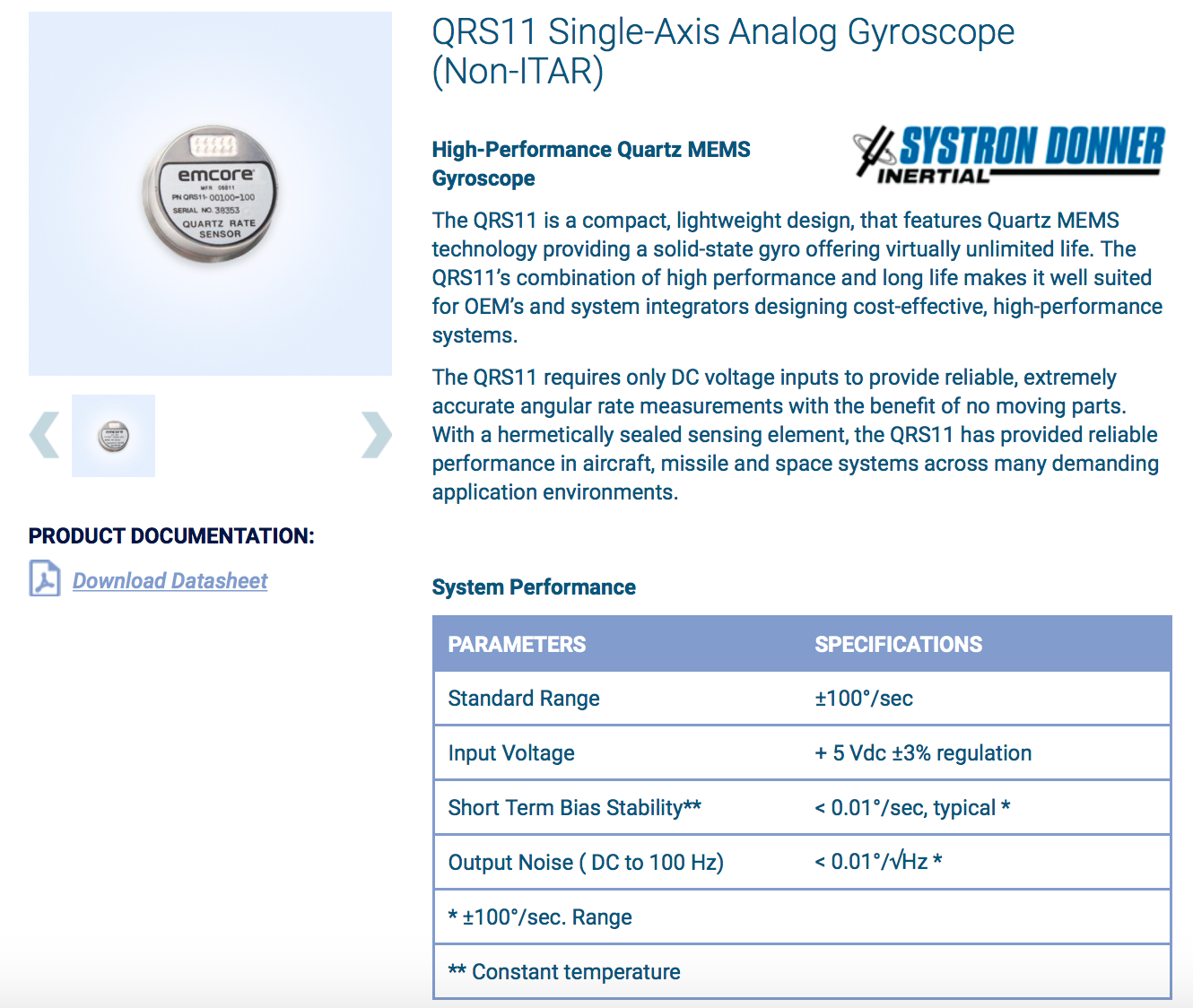Click the Output Noise (DC to 100 Hz) cell

[586, 863]
